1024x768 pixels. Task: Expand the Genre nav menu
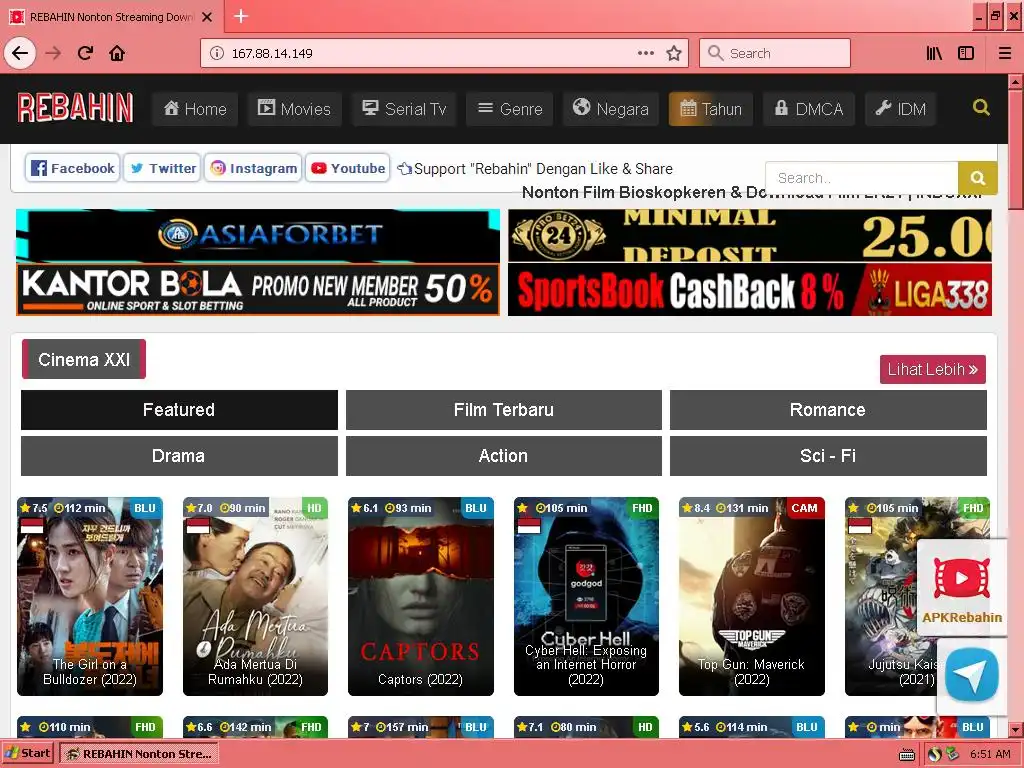tap(510, 108)
